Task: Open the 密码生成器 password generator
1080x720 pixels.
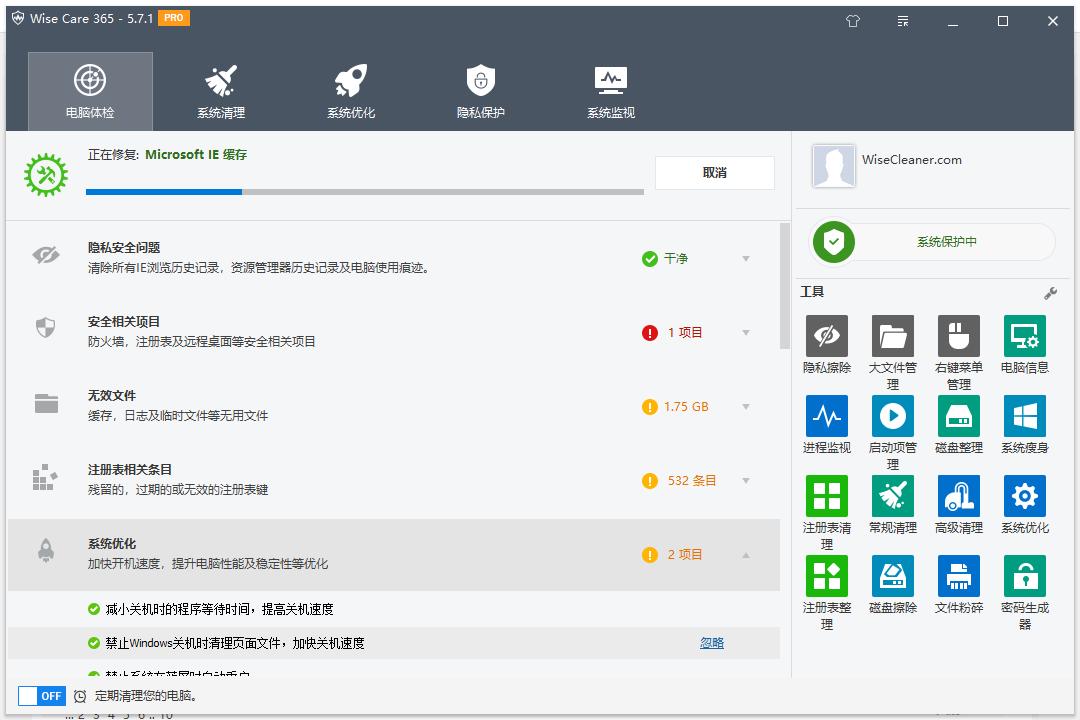Action: pyautogui.click(x=1024, y=576)
